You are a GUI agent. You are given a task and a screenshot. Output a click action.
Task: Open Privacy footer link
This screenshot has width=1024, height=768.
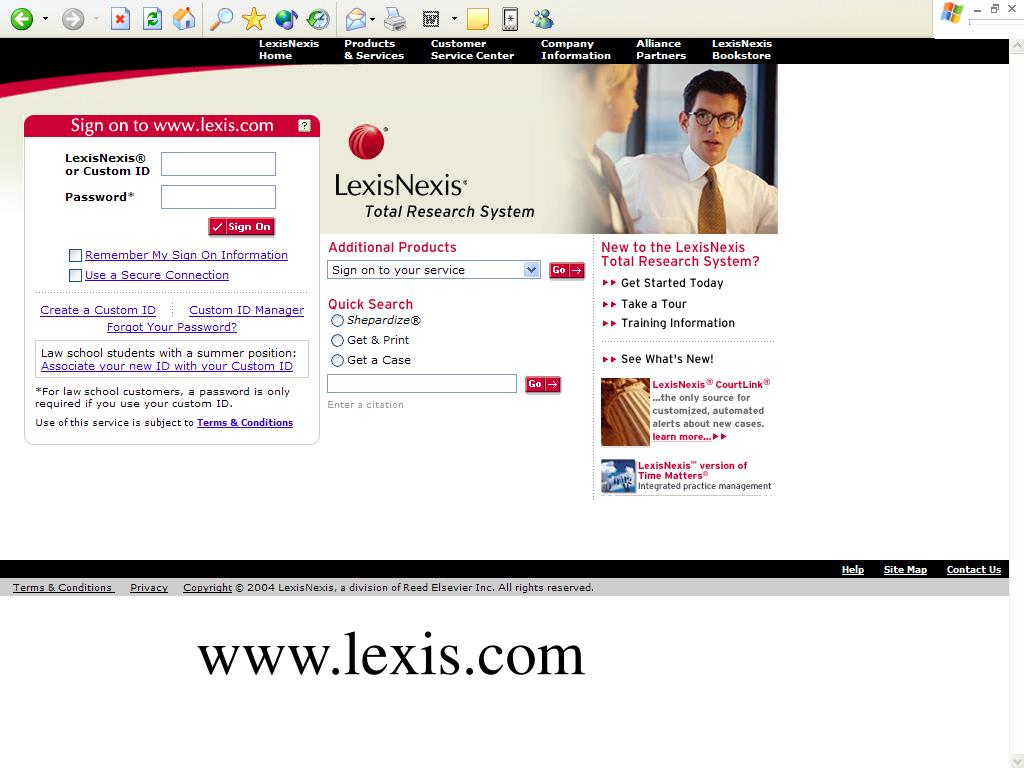point(149,588)
